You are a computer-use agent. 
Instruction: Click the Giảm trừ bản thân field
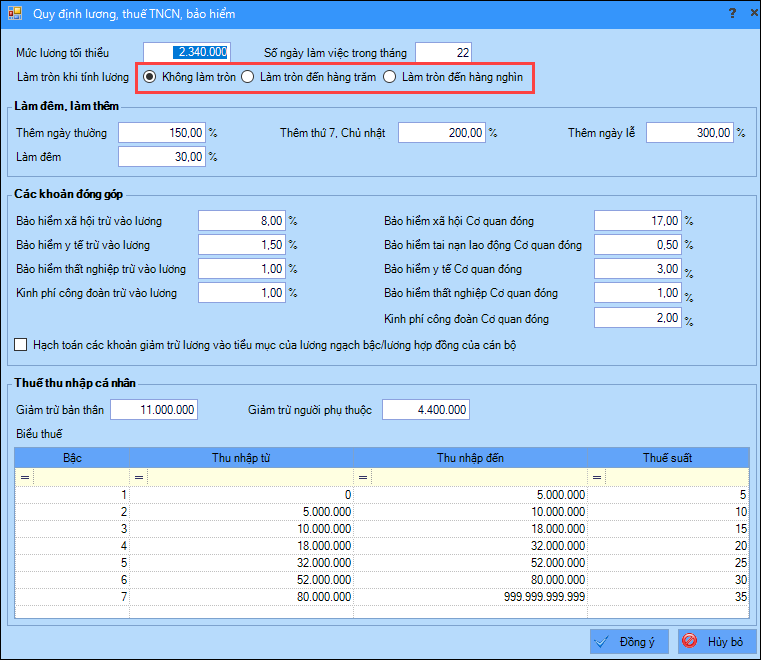tap(154, 410)
